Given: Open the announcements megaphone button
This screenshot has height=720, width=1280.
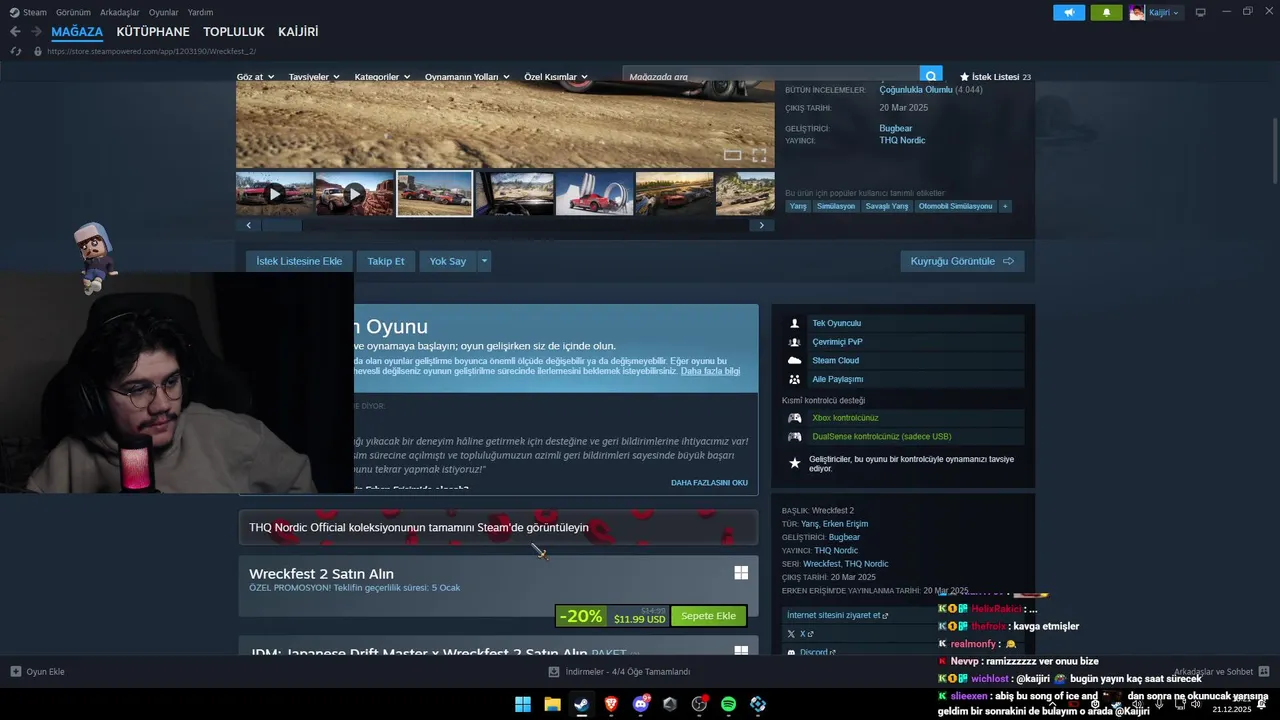Looking at the screenshot, I should (x=1069, y=12).
